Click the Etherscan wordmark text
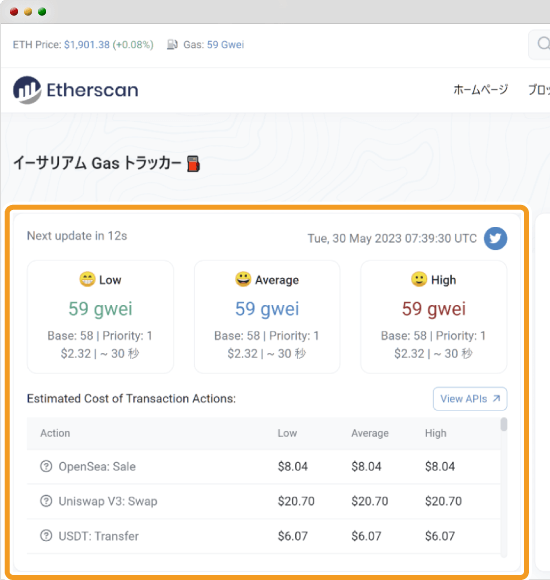 pyautogui.click(x=92, y=90)
